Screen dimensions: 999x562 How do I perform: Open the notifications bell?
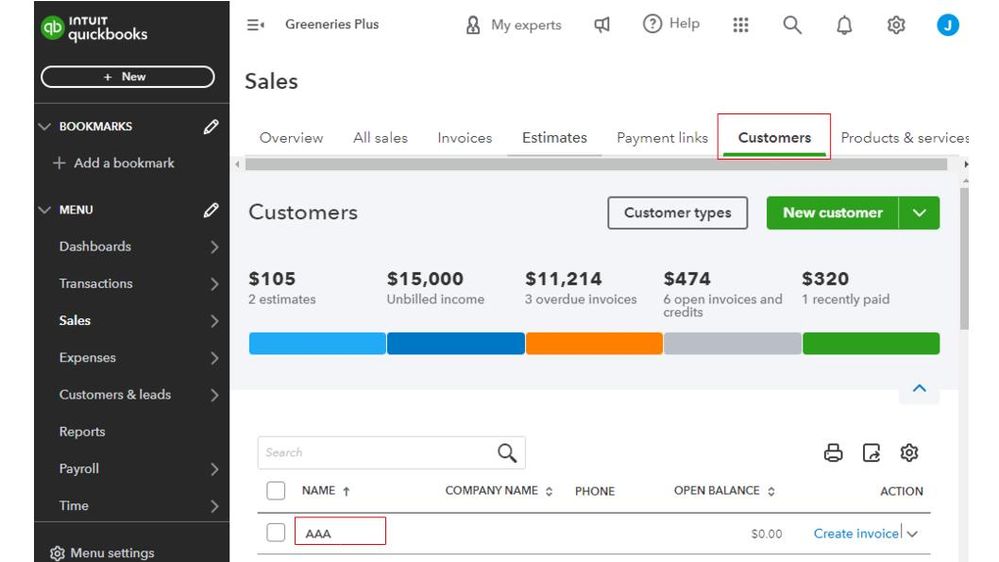click(844, 26)
